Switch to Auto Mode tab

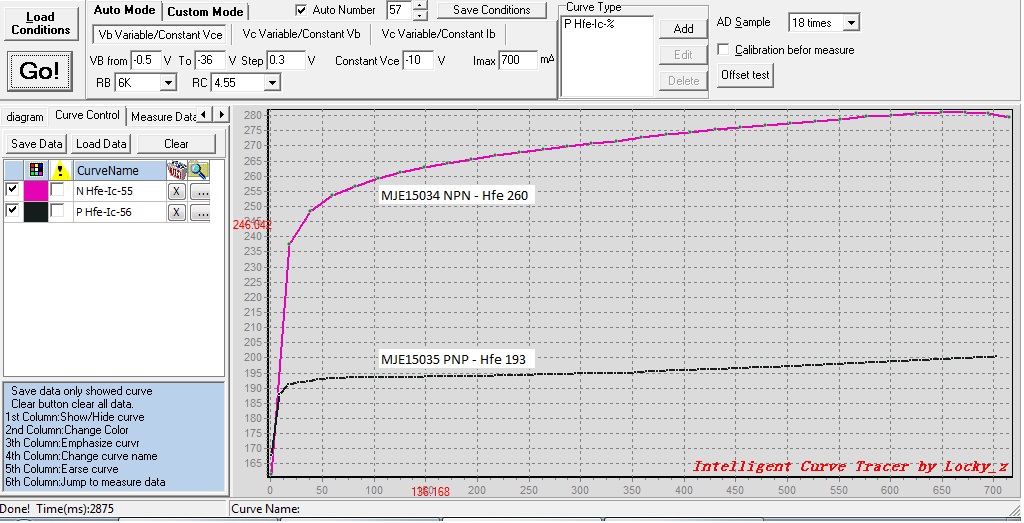coord(124,10)
